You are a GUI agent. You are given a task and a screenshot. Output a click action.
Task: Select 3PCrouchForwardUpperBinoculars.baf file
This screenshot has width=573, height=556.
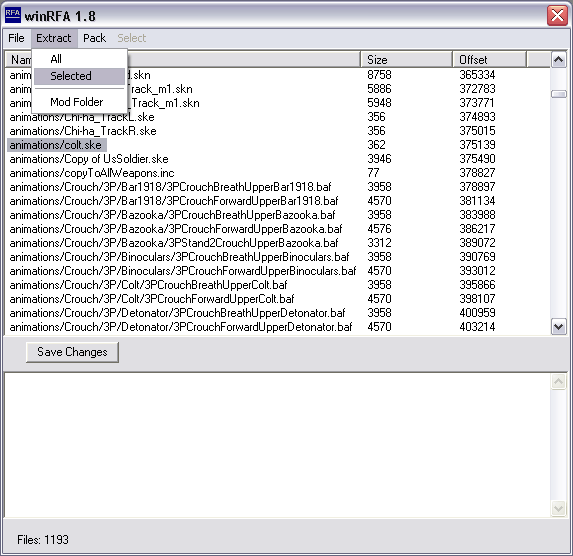pos(183,271)
